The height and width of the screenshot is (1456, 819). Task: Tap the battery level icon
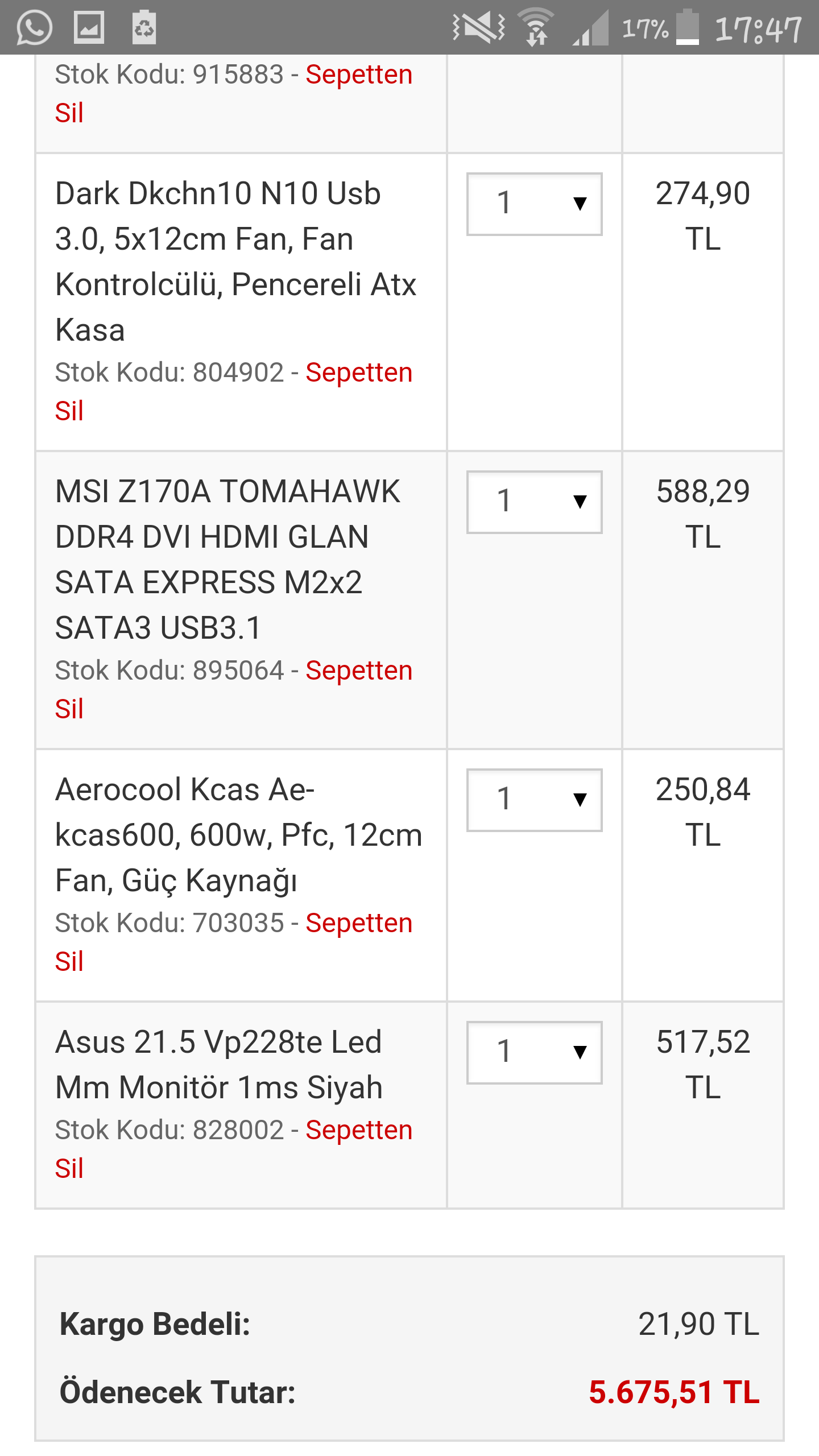pos(688,27)
